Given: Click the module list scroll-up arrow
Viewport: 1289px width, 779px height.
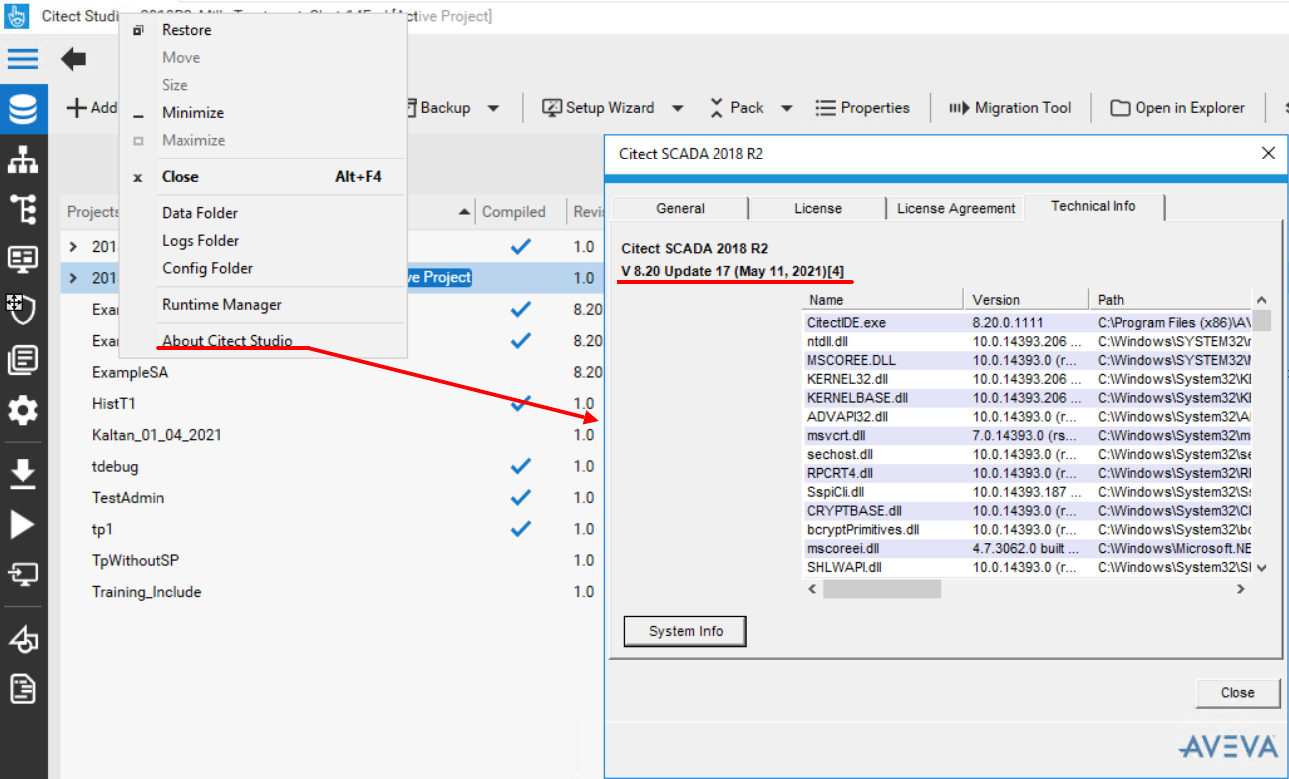Looking at the screenshot, I should [1262, 300].
